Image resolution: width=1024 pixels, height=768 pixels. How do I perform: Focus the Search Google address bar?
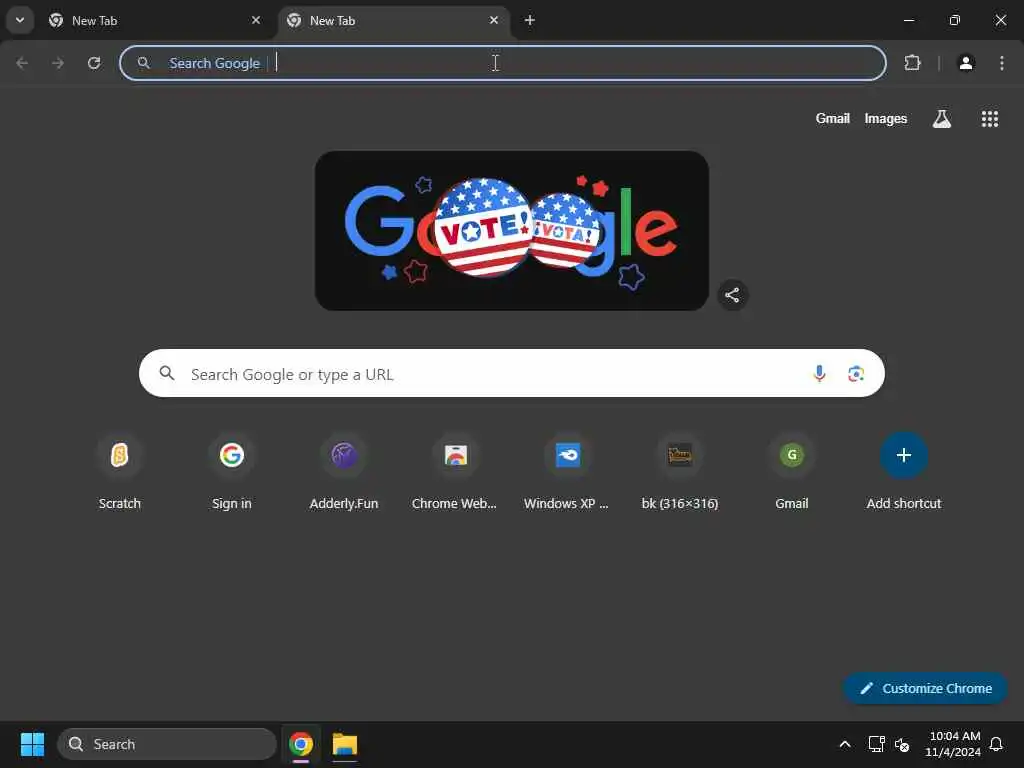point(502,63)
